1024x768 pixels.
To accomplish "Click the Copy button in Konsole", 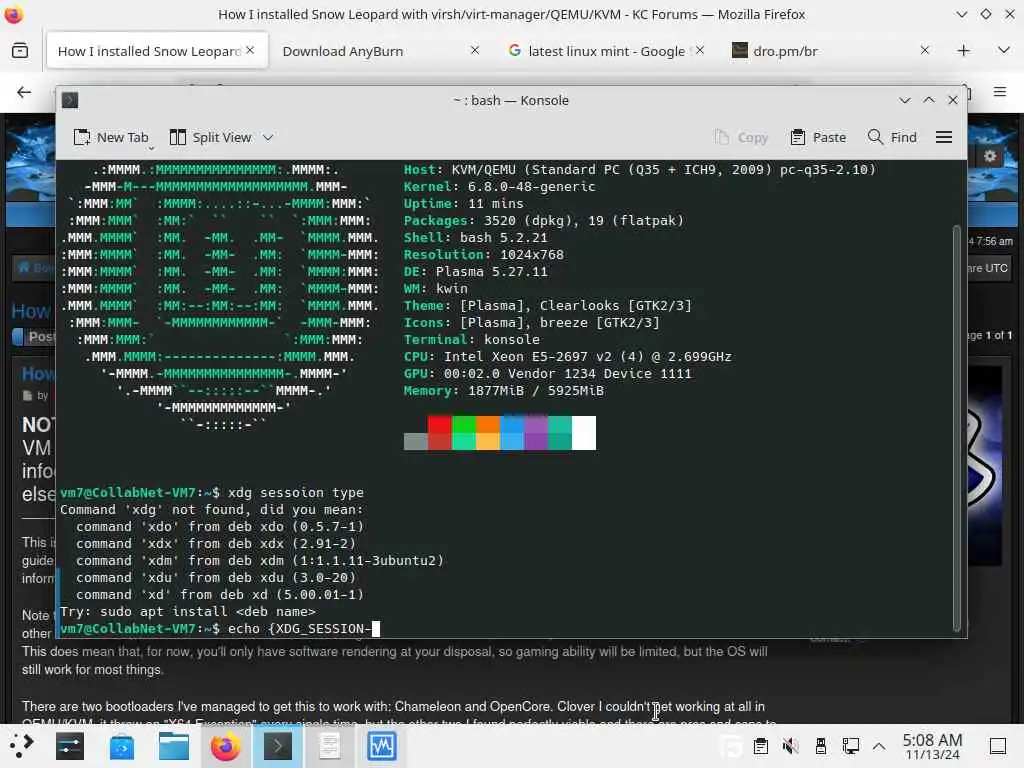I will pyautogui.click(x=741, y=137).
